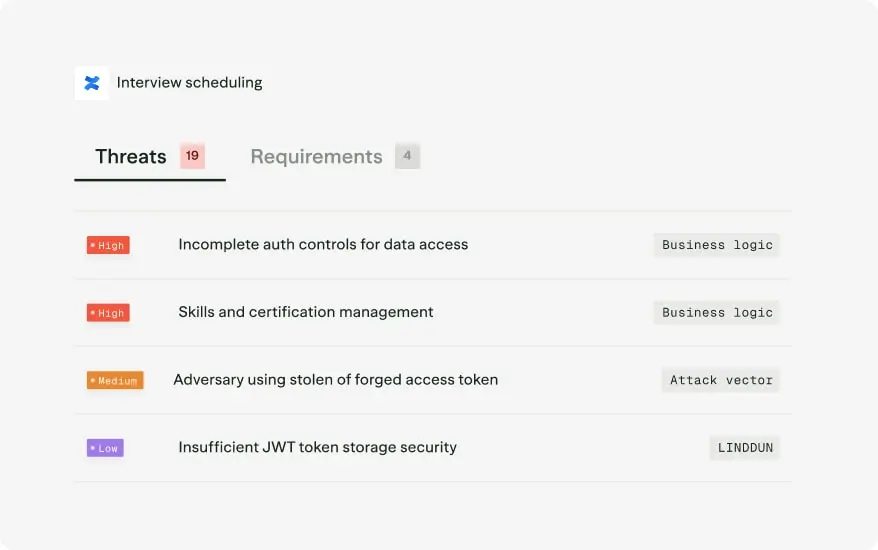Screen dimensions: 878x550
Task: Switch to the Requirements tab
Action: tap(316, 157)
